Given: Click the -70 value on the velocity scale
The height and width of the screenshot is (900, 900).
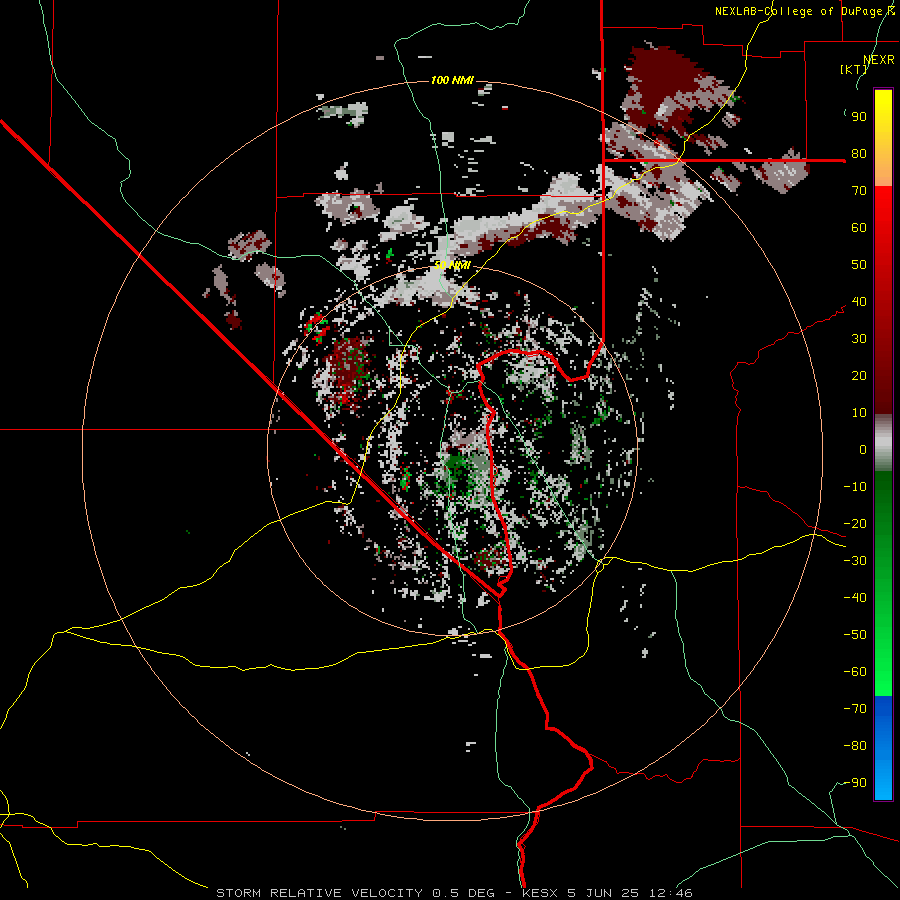Looking at the screenshot, I should point(855,709).
